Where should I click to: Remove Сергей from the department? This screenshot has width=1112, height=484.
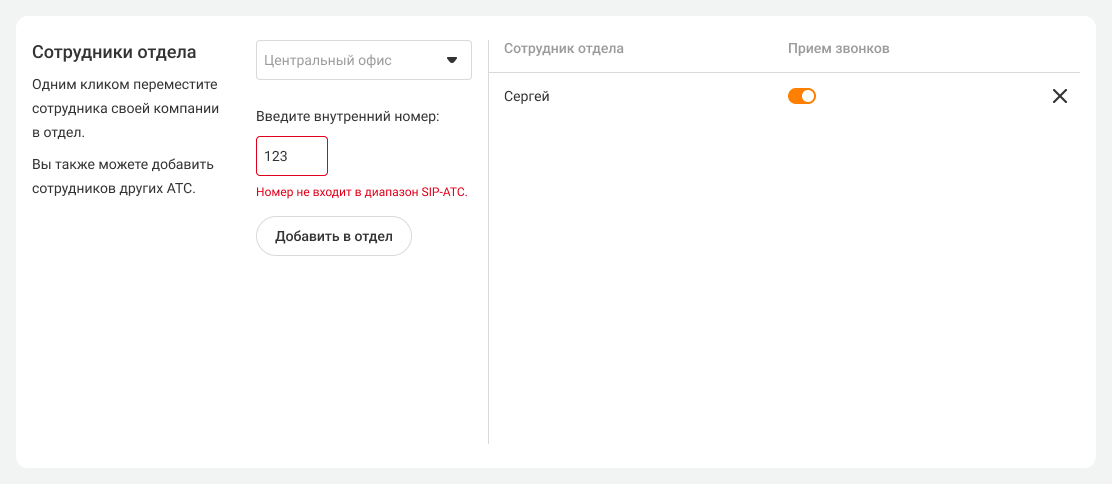(x=1060, y=97)
